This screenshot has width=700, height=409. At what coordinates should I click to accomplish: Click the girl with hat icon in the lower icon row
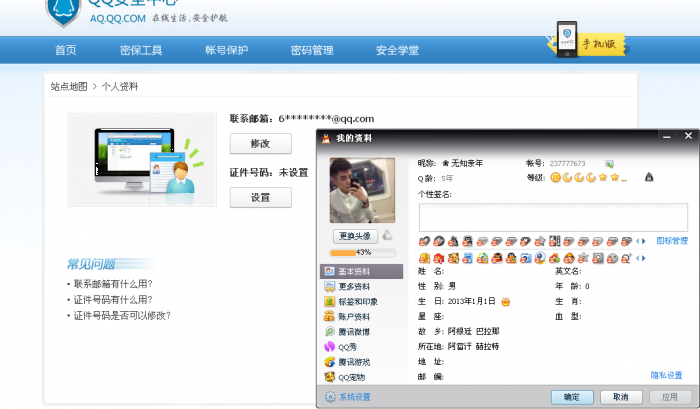click(569, 258)
